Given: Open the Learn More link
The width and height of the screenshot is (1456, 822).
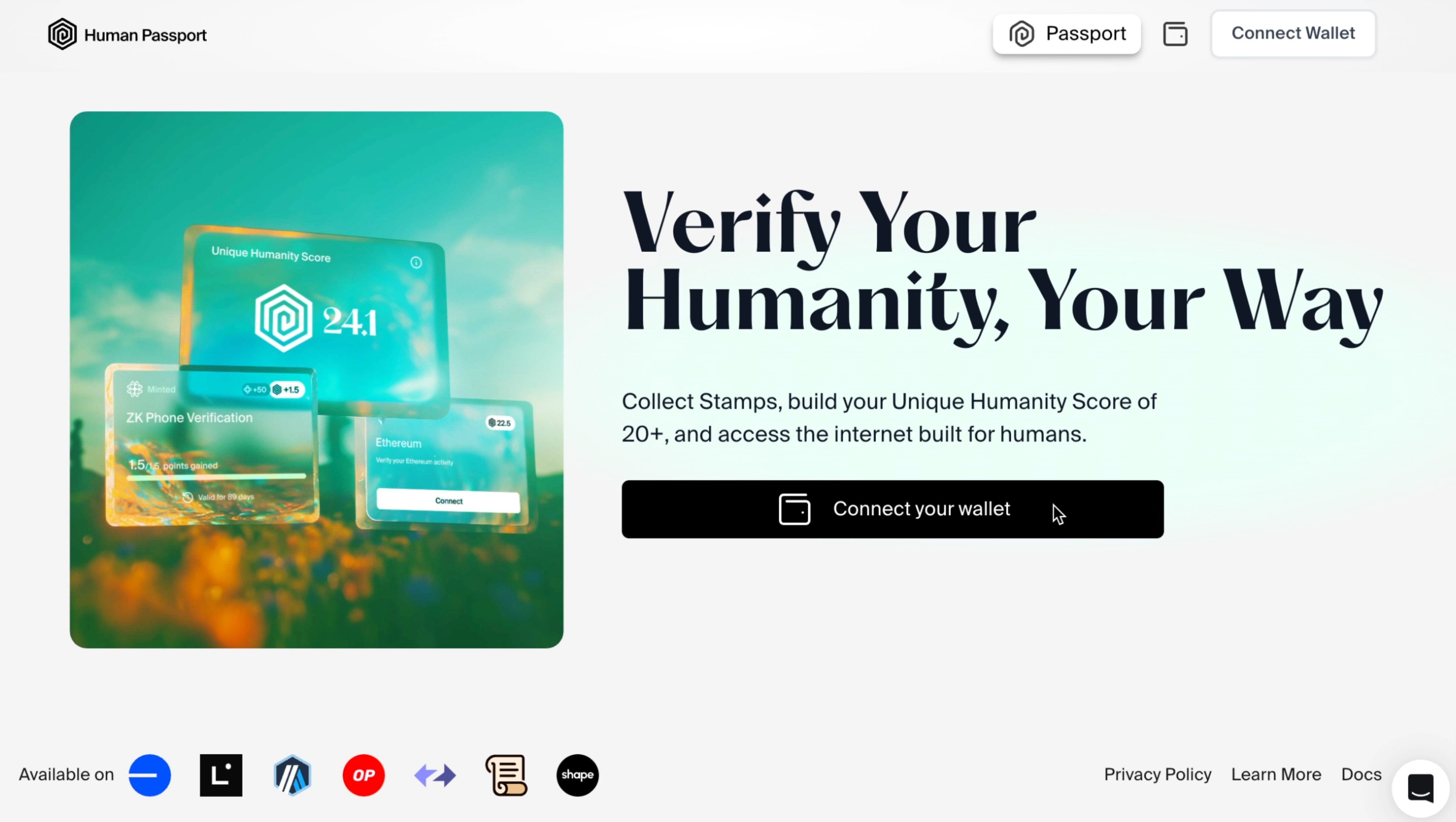Looking at the screenshot, I should point(1276,774).
